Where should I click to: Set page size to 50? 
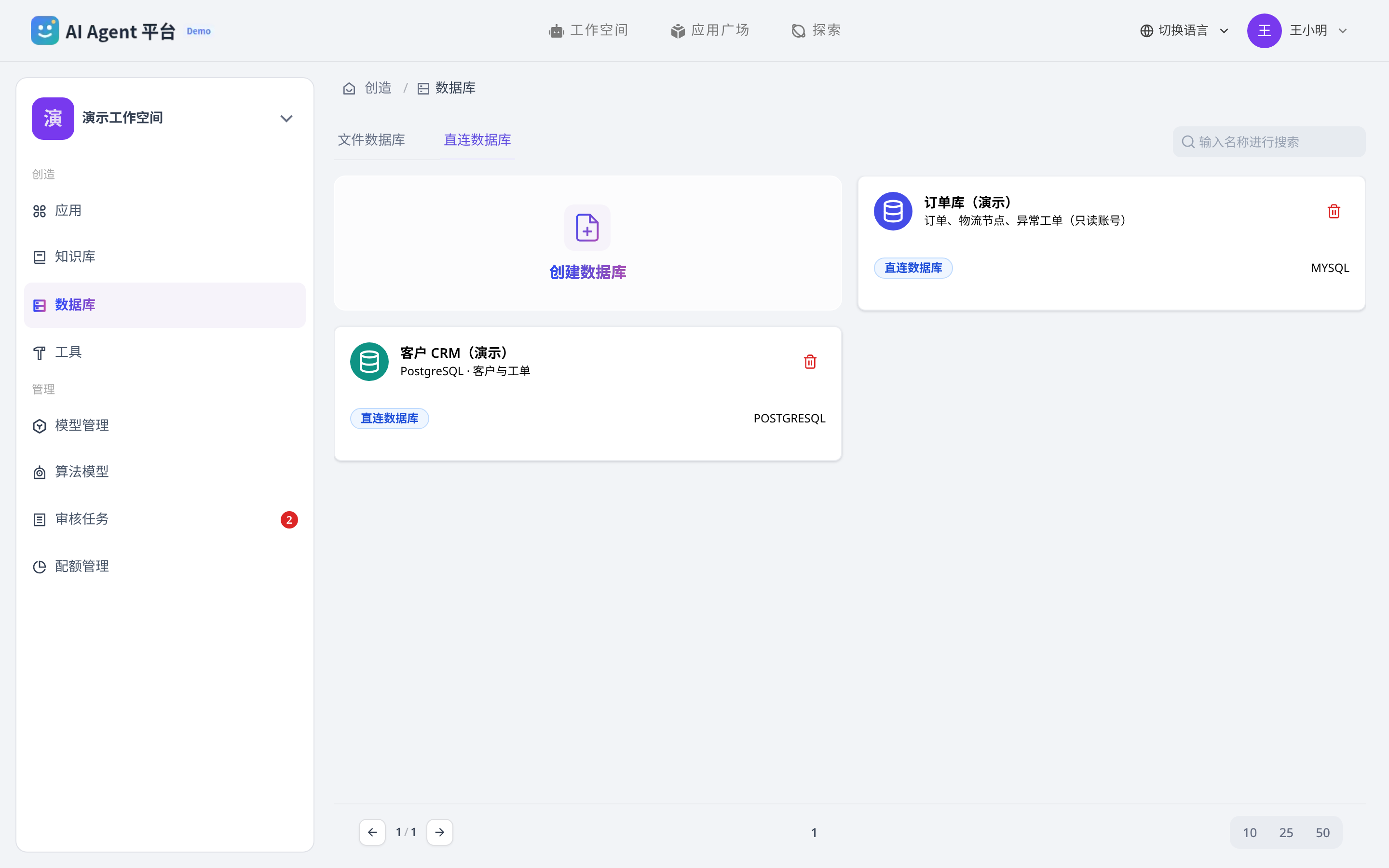pyautogui.click(x=1322, y=832)
